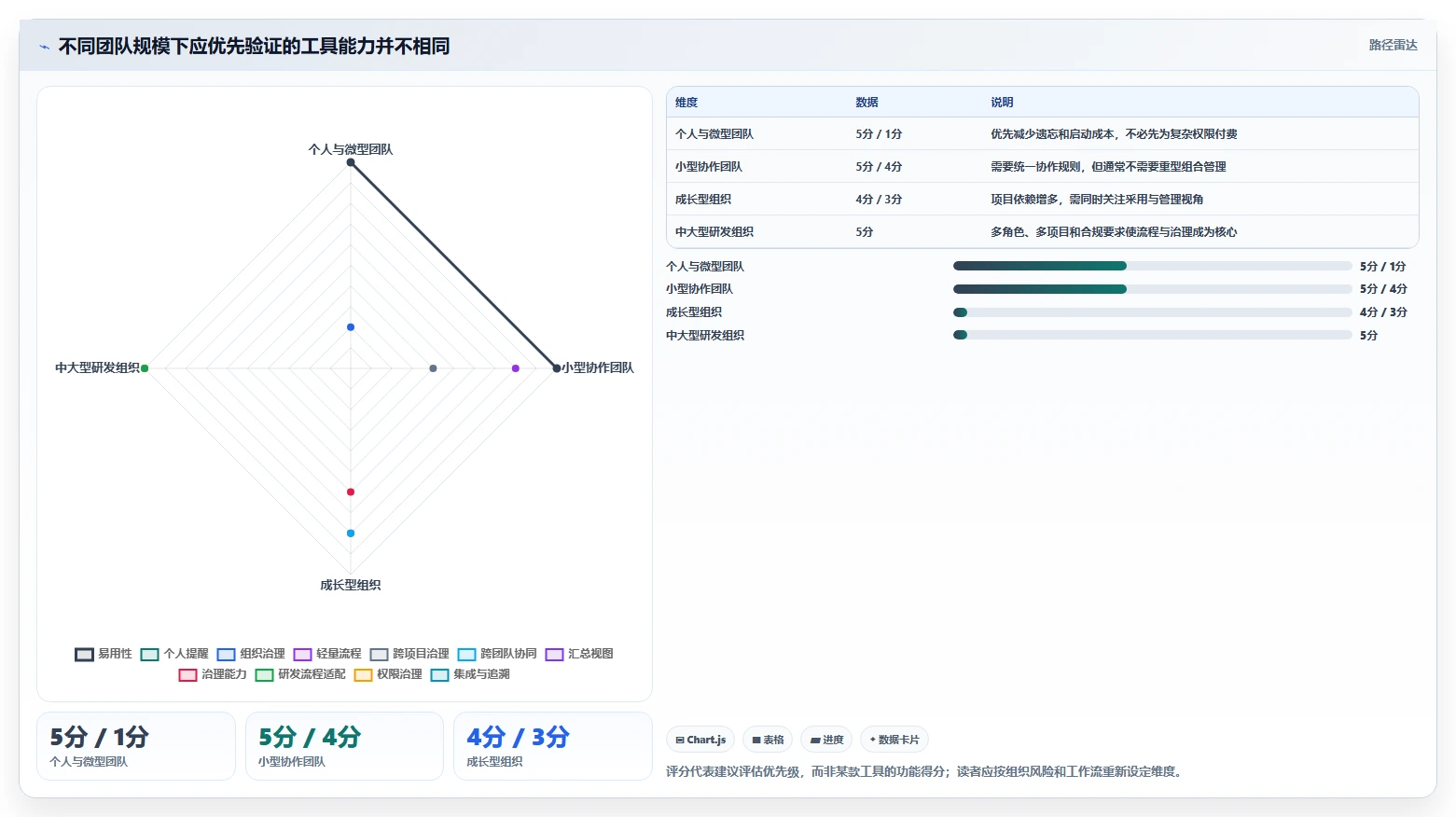Click the 个人与微型团队 radar axis label
Screen dimensions: 1456x817
[351, 149]
